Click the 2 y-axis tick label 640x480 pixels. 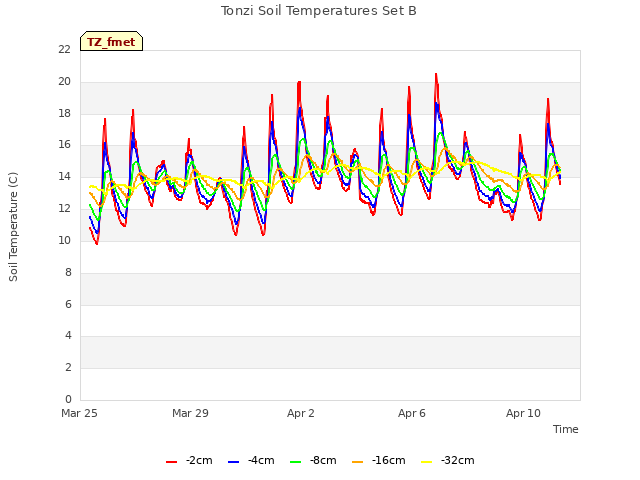68,367
